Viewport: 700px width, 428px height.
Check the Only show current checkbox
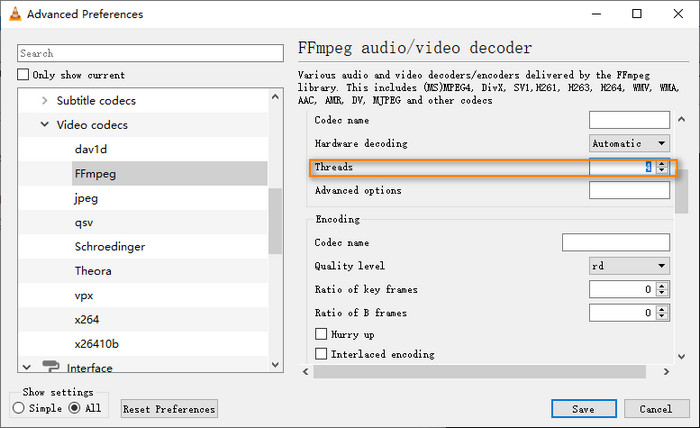[23, 75]
